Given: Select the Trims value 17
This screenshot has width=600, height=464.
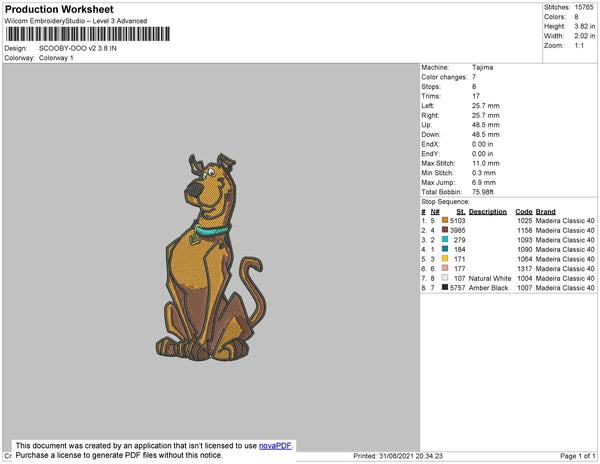Looking at the screenshot, I should tap(476, 96).
